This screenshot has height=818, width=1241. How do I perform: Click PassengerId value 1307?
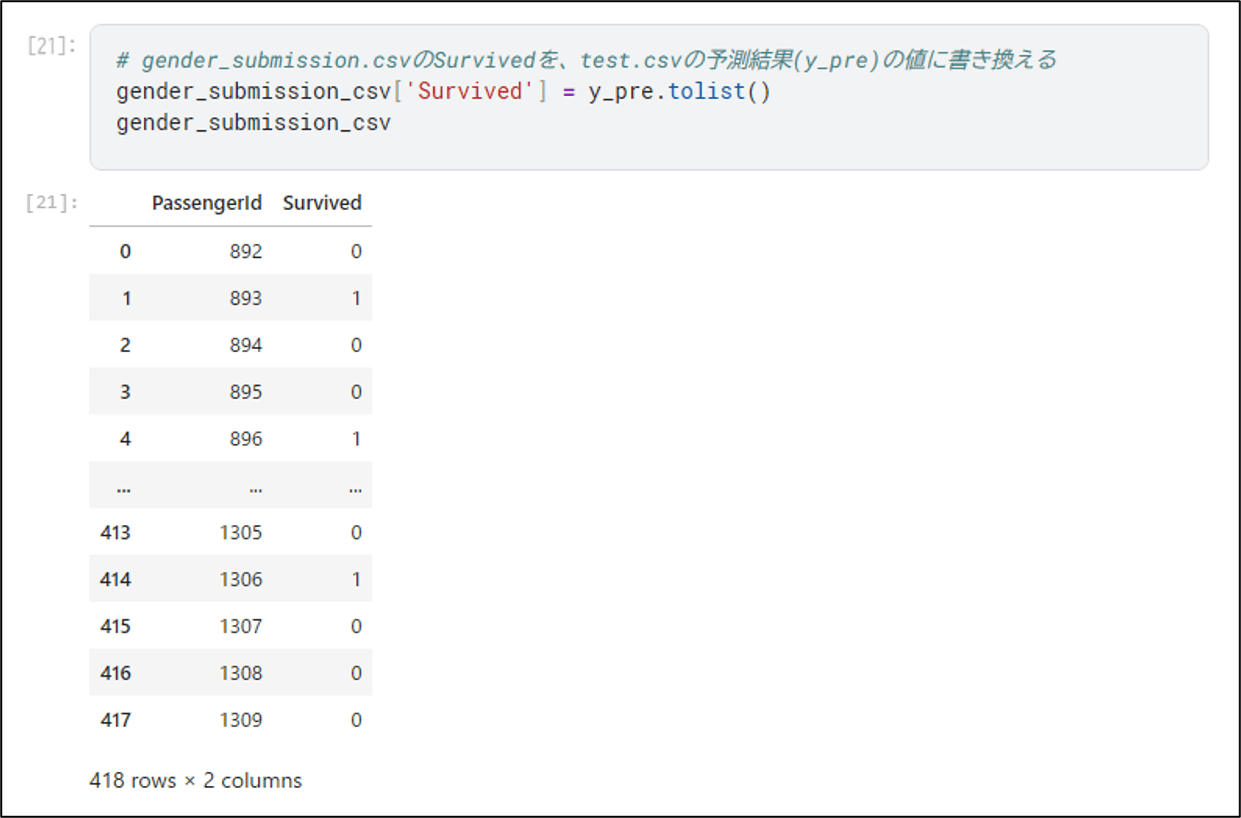(x=241, y=626)
